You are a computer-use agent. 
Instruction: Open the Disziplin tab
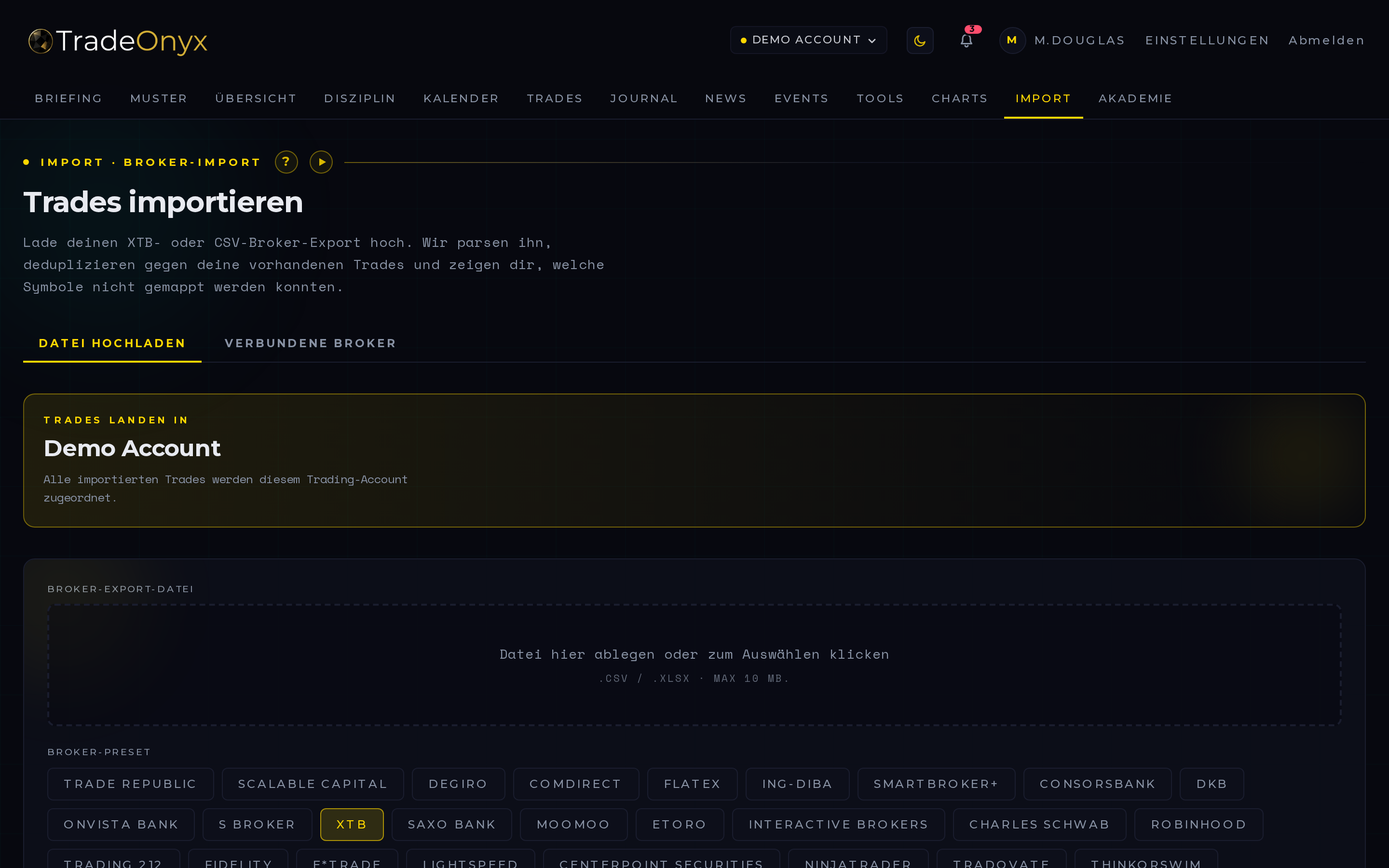(360, 98)
